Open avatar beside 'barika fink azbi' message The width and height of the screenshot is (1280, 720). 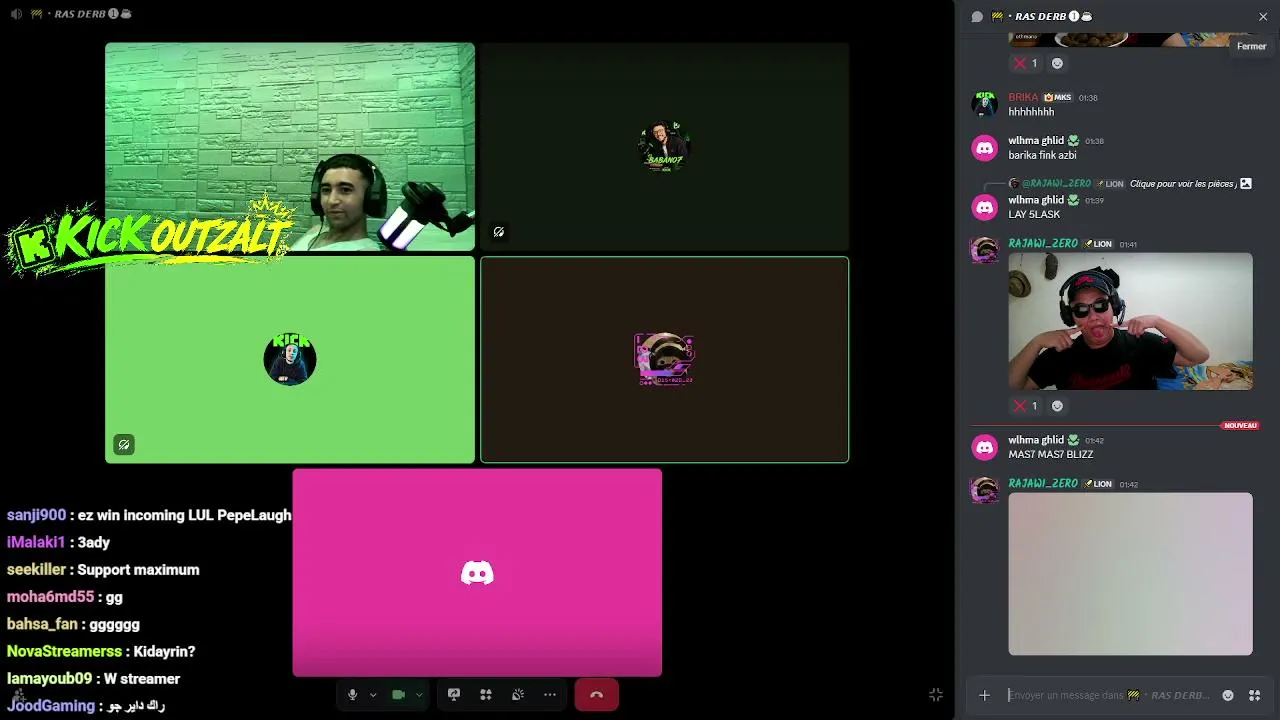(985, 148)
